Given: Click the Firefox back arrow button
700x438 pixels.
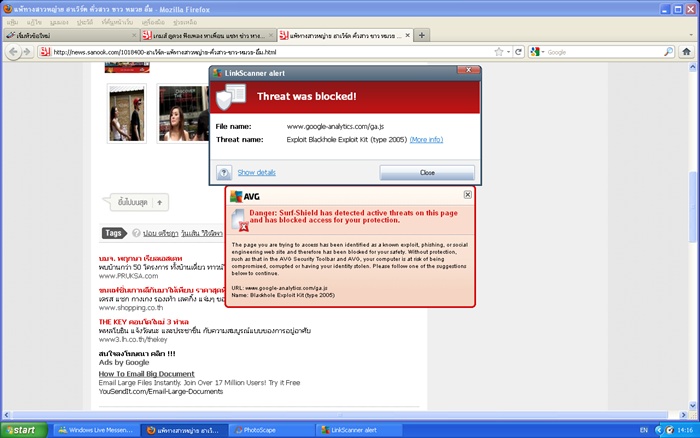Looking at the screenshot, I should click(x=14, y=52).
